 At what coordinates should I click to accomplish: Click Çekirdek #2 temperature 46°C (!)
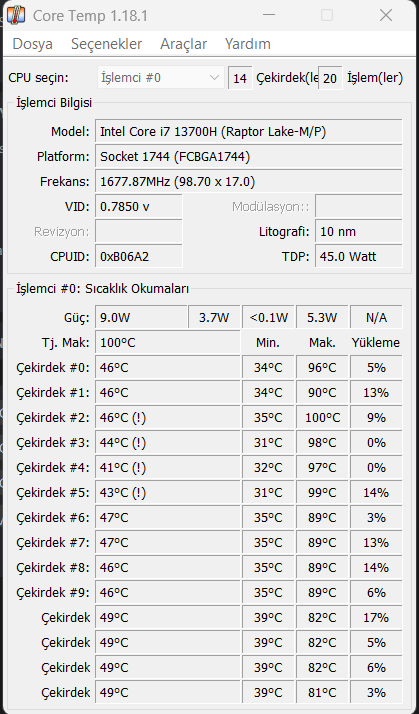pos(168,418)
